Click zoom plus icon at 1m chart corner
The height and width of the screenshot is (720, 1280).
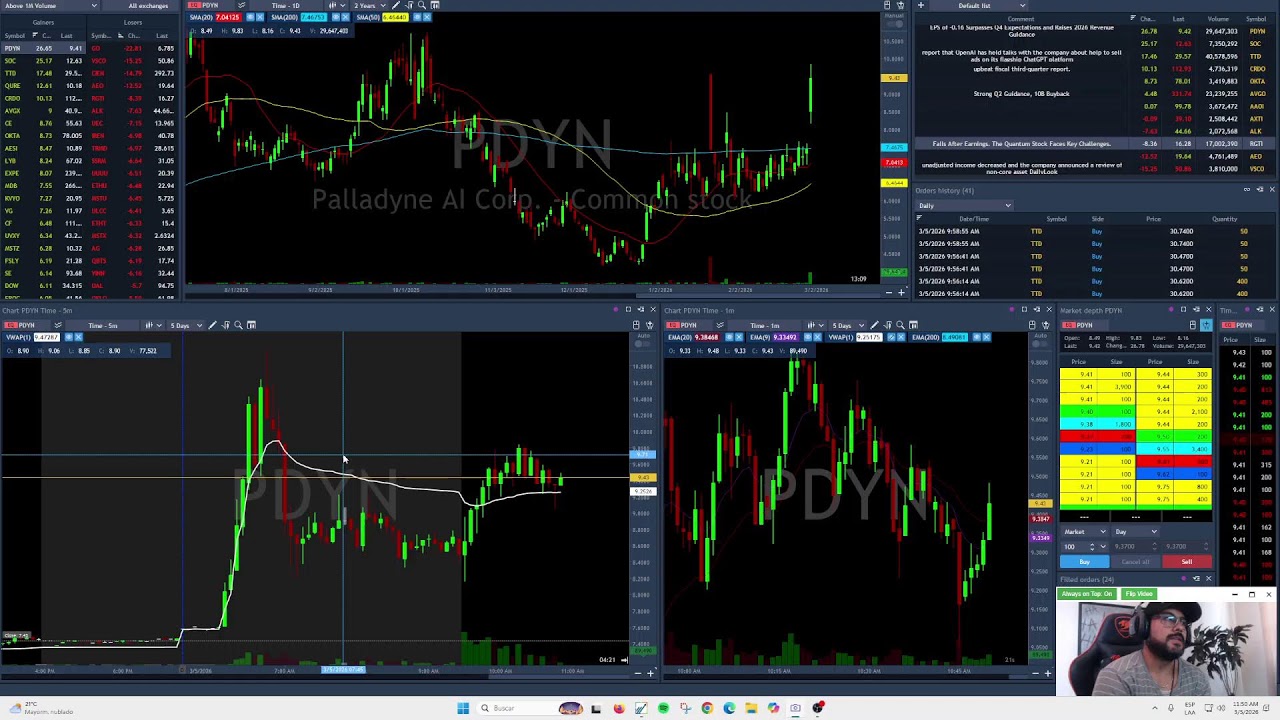pyautogui.click(x=1047, y=672)
